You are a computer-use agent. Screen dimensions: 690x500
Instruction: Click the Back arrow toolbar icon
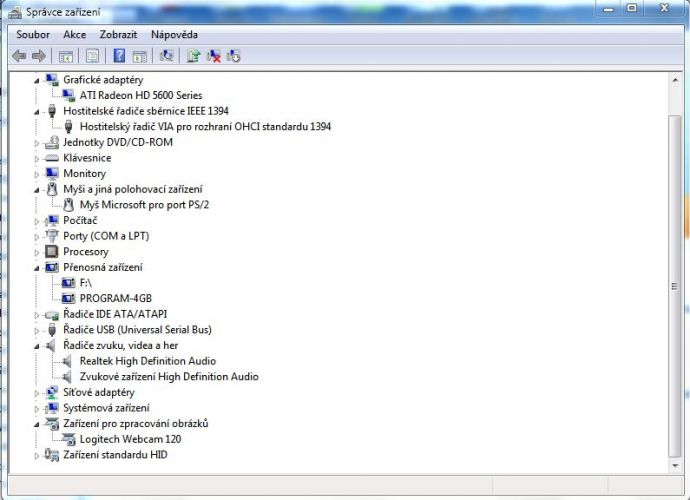(19, 56)
